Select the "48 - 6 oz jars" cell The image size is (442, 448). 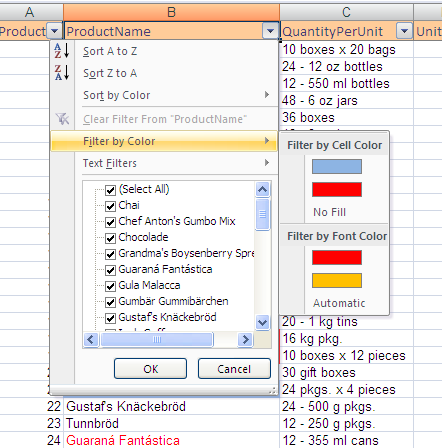(x=347, y=100)
